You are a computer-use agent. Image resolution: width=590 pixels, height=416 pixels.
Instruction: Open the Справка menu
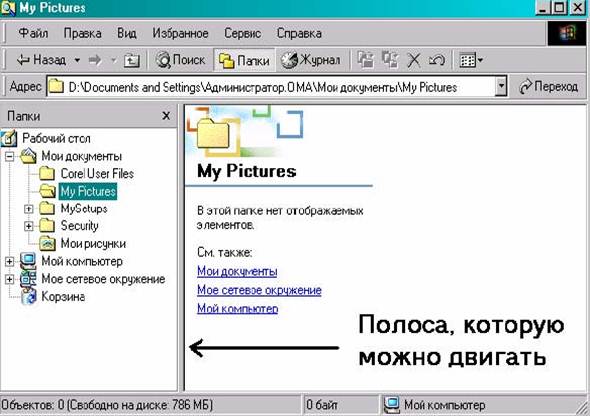(x=299, y=33)
